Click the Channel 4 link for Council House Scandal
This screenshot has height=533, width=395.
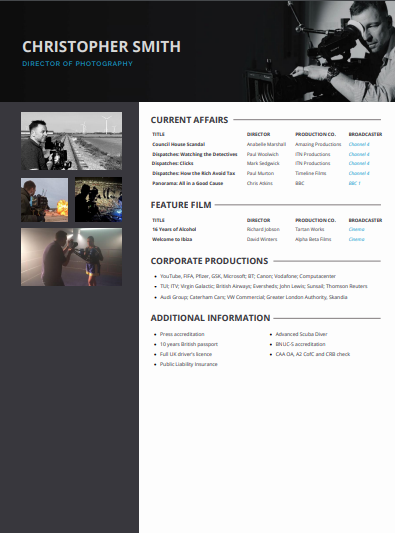pos(359,144)
